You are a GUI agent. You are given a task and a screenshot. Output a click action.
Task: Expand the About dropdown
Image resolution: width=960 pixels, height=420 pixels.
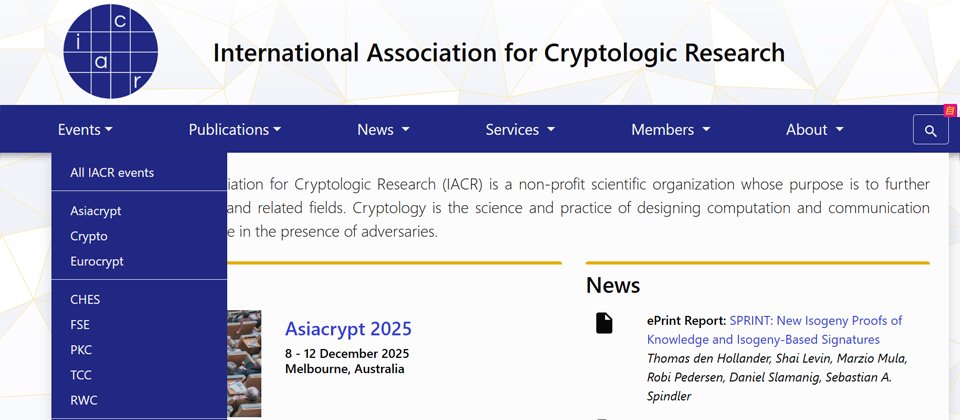point(815,130)
